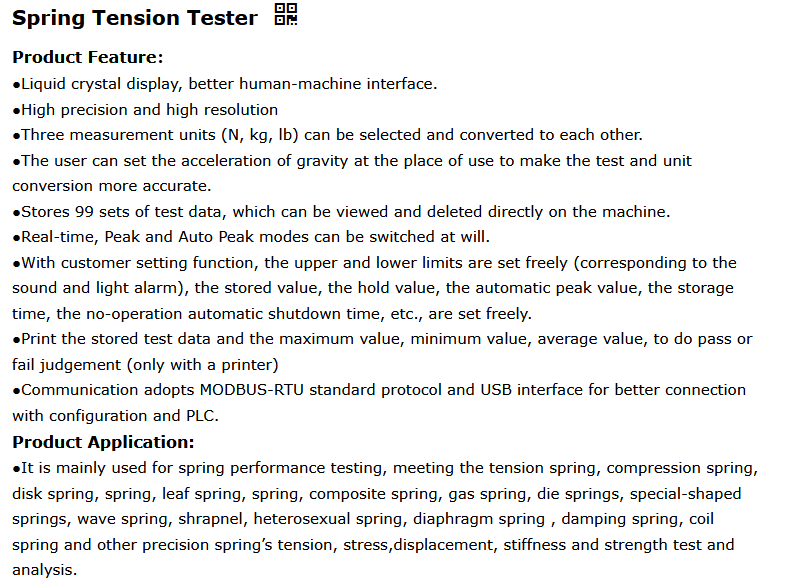
Task: Click the QR code icon beside the title
Action: 285,15
